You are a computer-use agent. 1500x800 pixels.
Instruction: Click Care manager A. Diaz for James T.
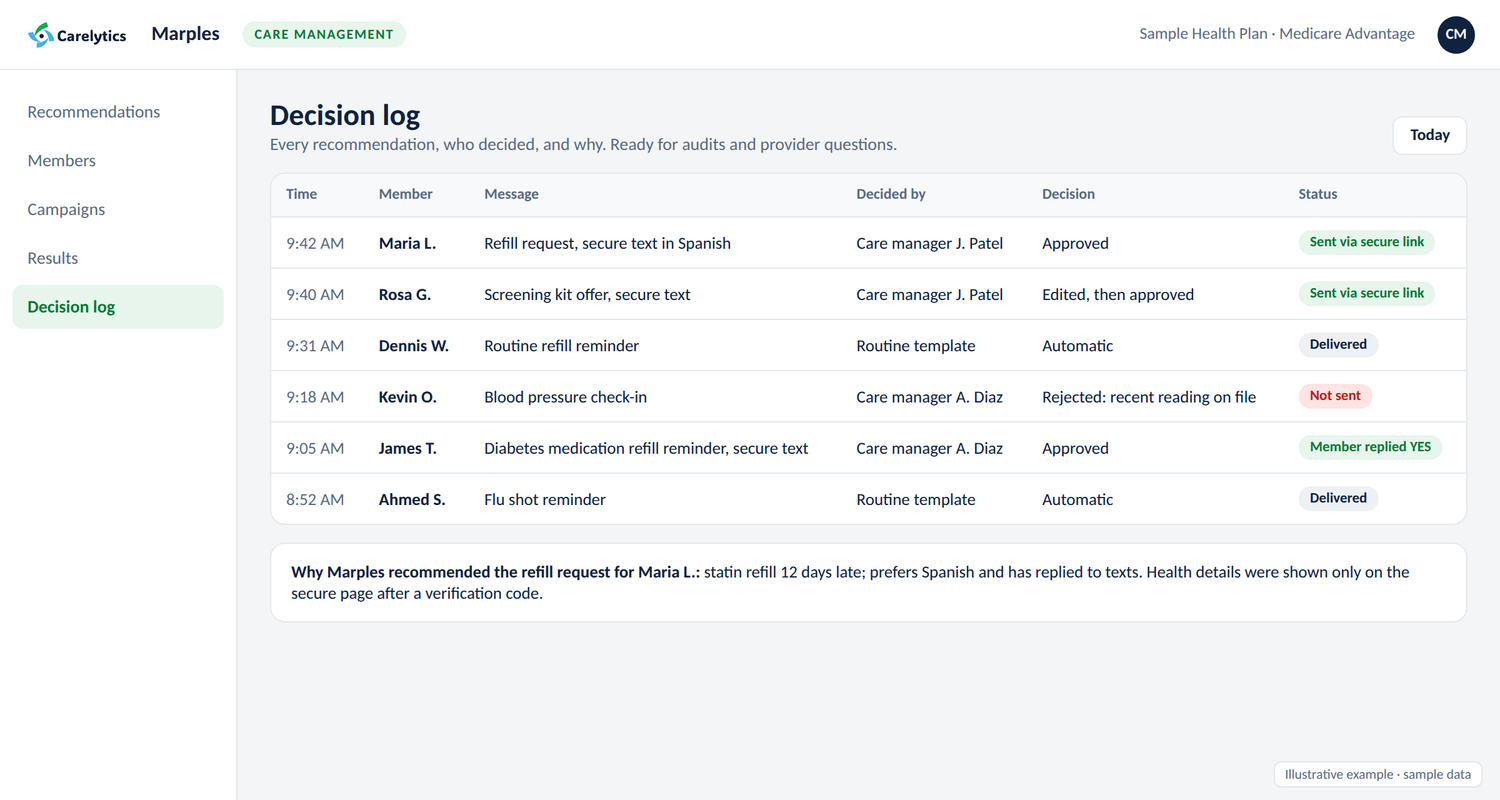point(929,448)
